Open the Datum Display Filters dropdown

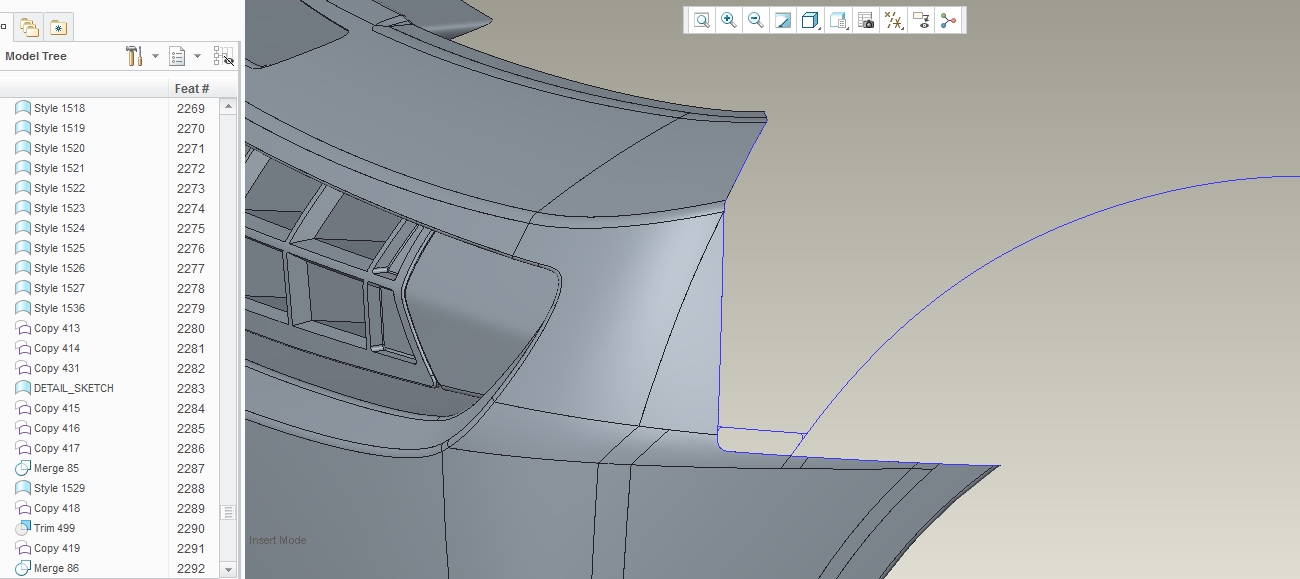click(895, 20)
